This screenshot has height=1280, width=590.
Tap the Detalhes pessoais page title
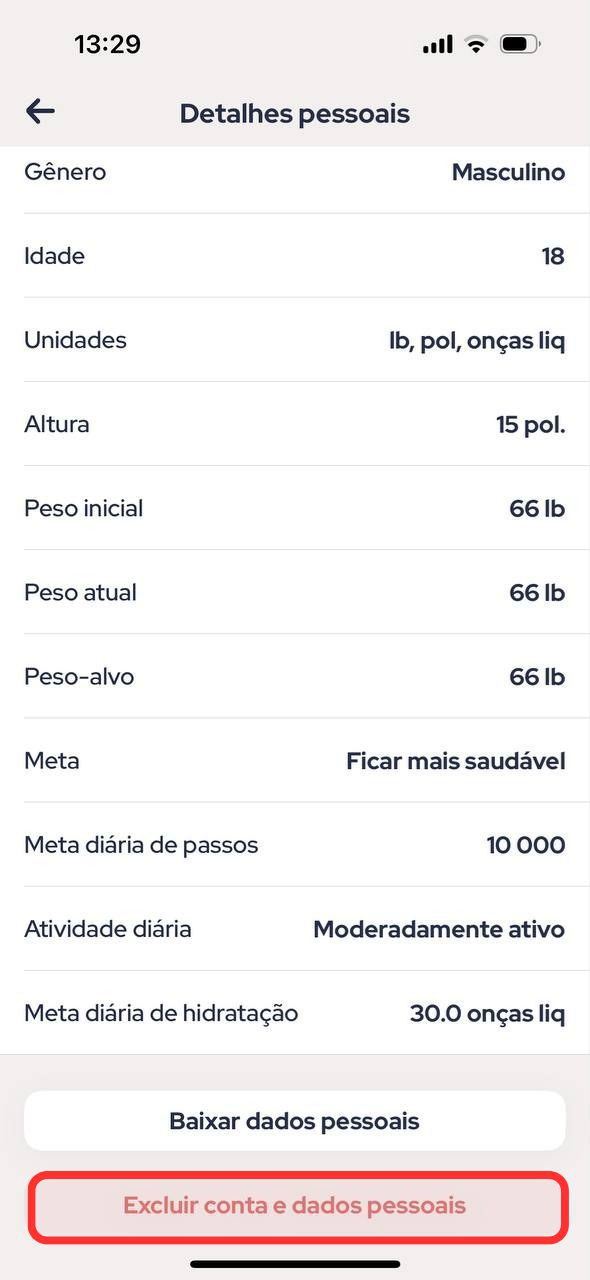click(x=295, y=113)
